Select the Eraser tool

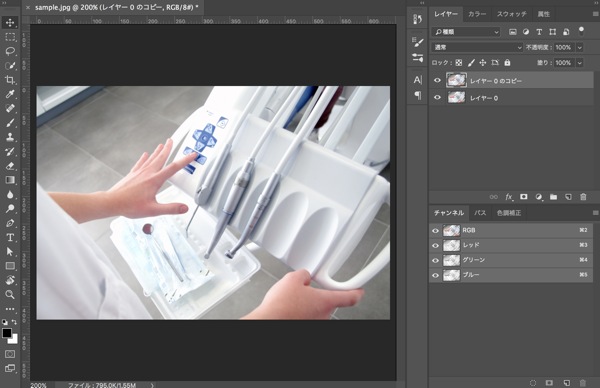tap(10, 166)
